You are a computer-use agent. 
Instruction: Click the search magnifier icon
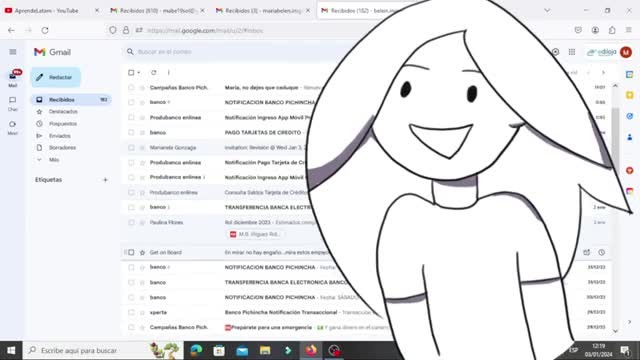pyautogui.click(x=130, y=52)
